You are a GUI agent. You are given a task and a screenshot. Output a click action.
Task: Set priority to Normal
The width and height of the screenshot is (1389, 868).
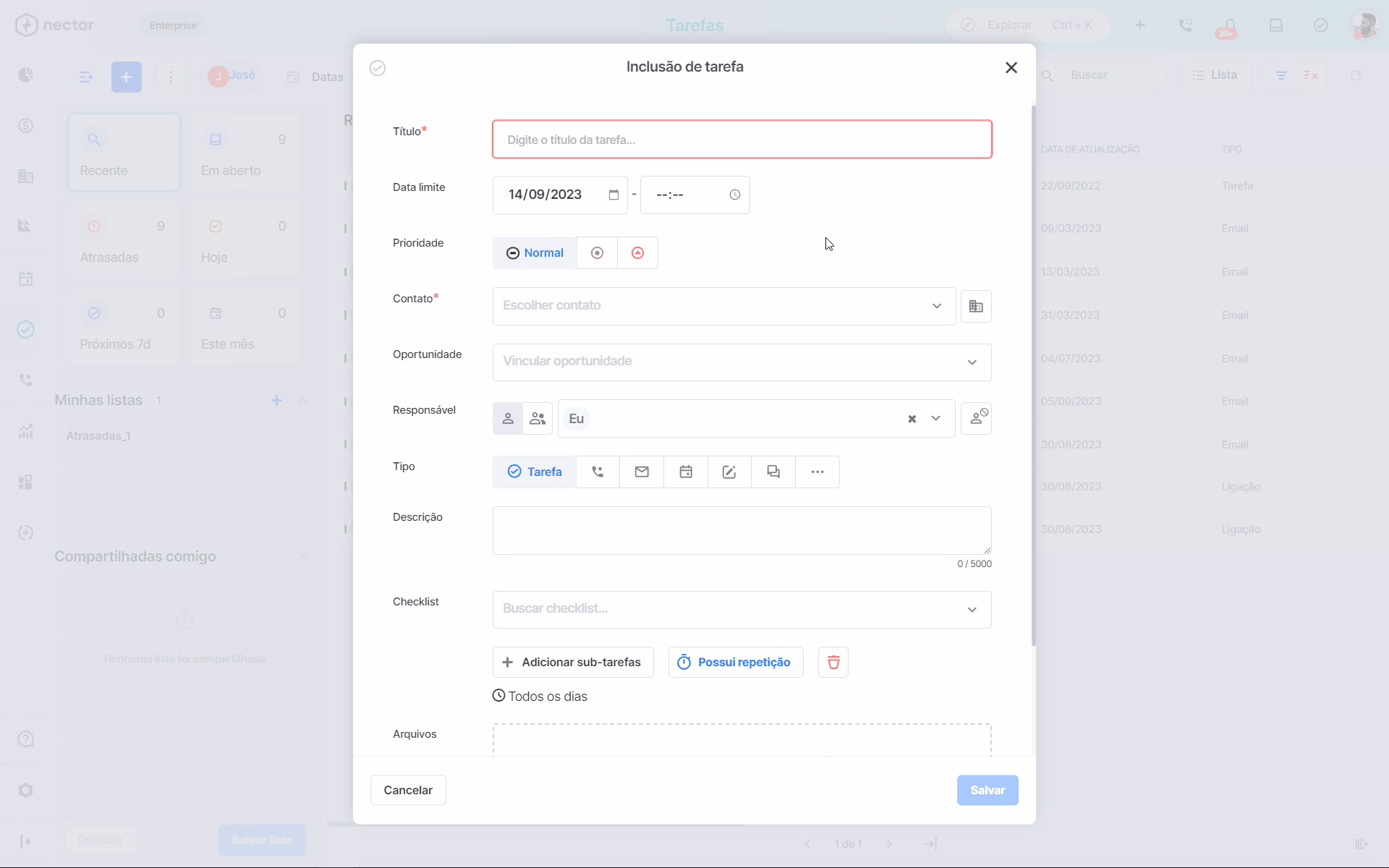[535, 252]
